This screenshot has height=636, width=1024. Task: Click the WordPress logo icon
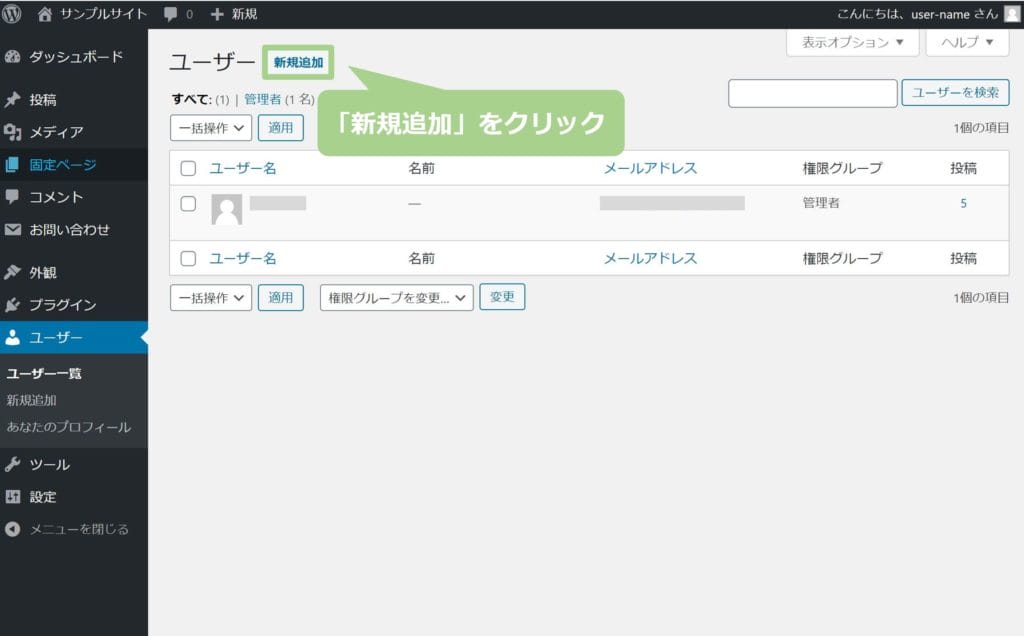point(13,14)
